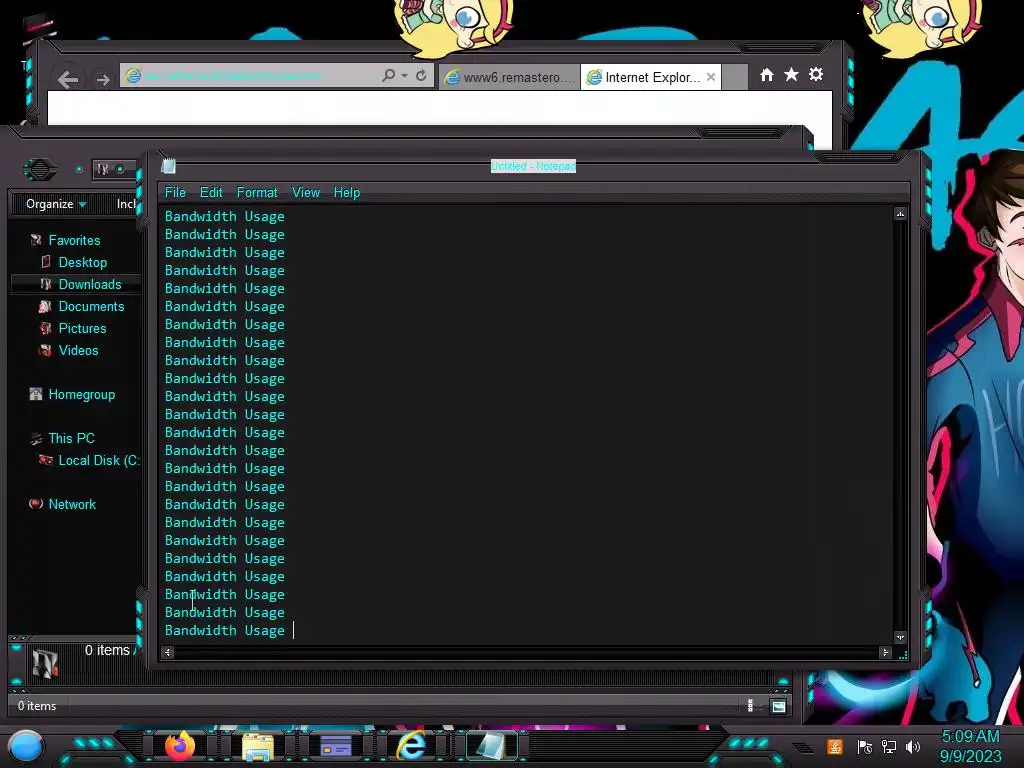Image resolution: width=1024 pixels, height=768 pixels.
Task: Open the Organize dropdown in Explorer
Action: click(x=56, y=204)
